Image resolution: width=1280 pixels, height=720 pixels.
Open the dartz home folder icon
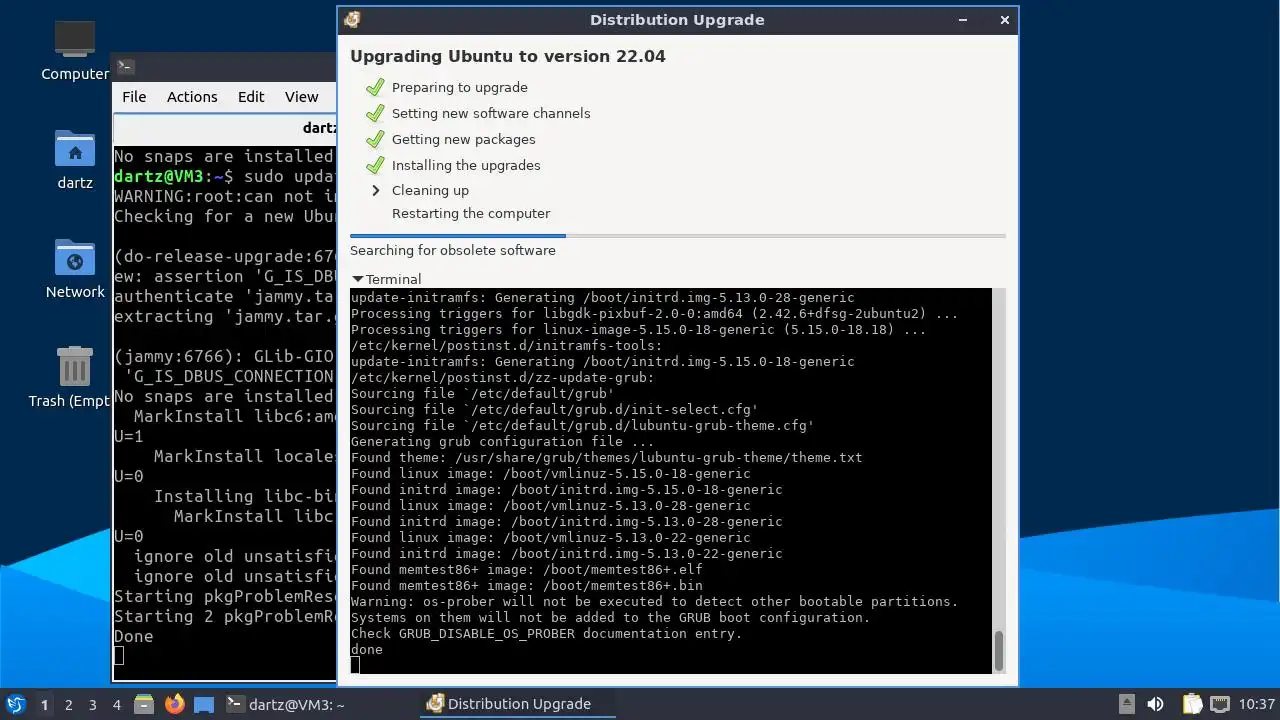(75, 160)
